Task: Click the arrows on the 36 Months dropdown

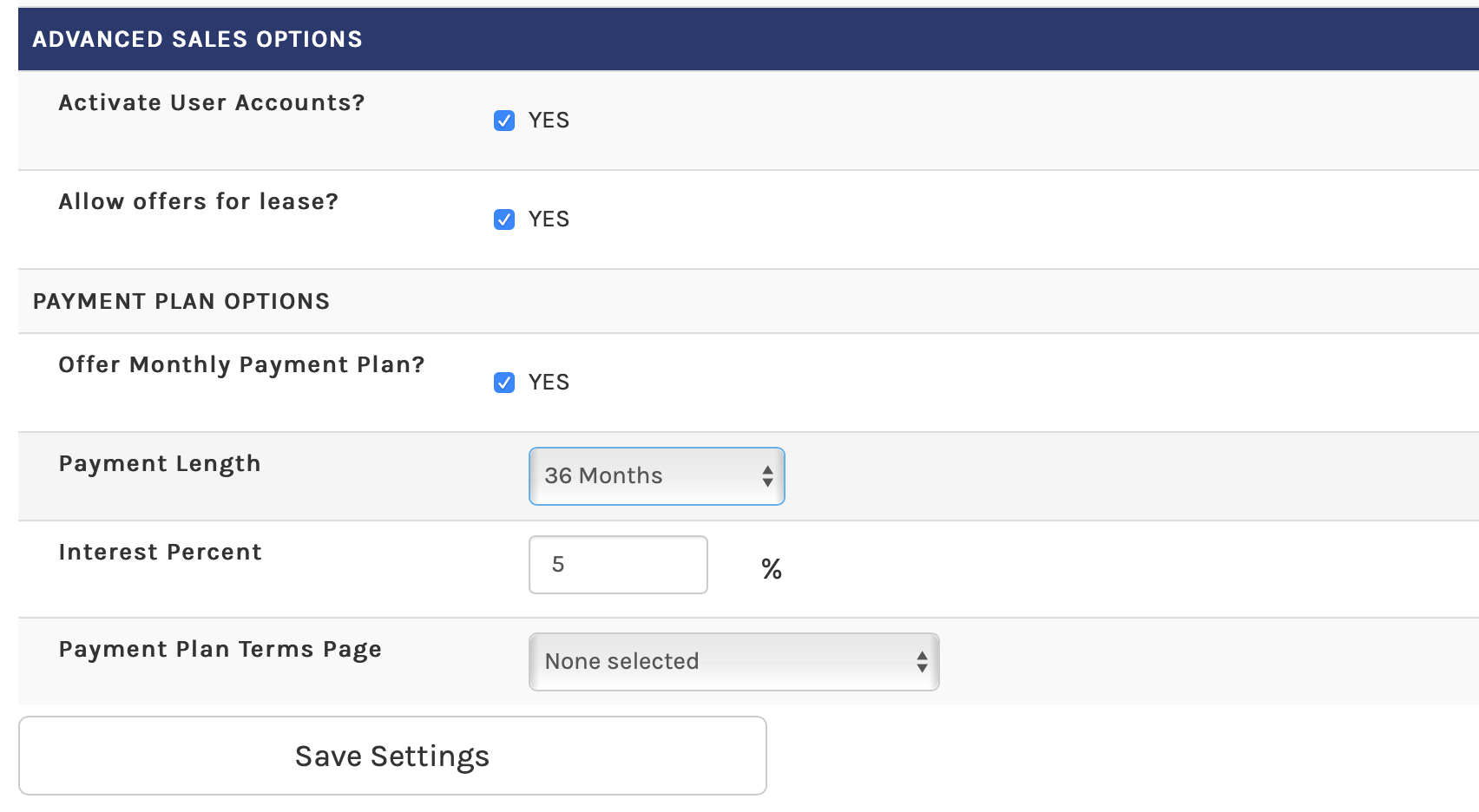Action: tap(767, 476)
